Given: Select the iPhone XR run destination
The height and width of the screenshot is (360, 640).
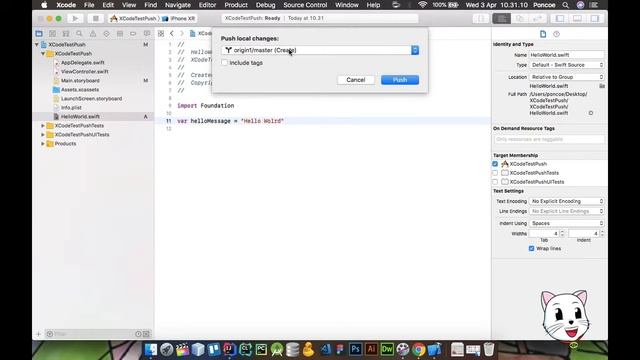Looking at the screenshot, I should click(x=179, y=18).
